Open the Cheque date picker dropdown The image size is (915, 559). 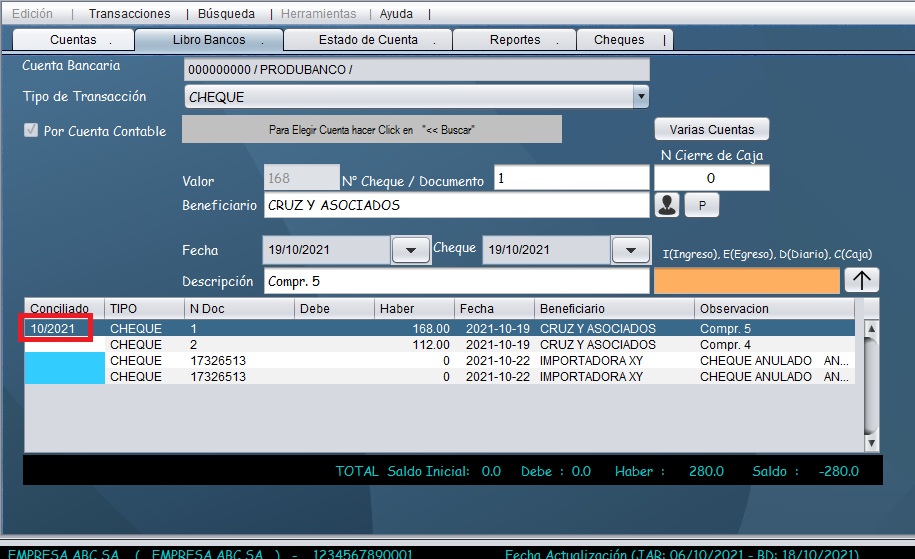630,250
